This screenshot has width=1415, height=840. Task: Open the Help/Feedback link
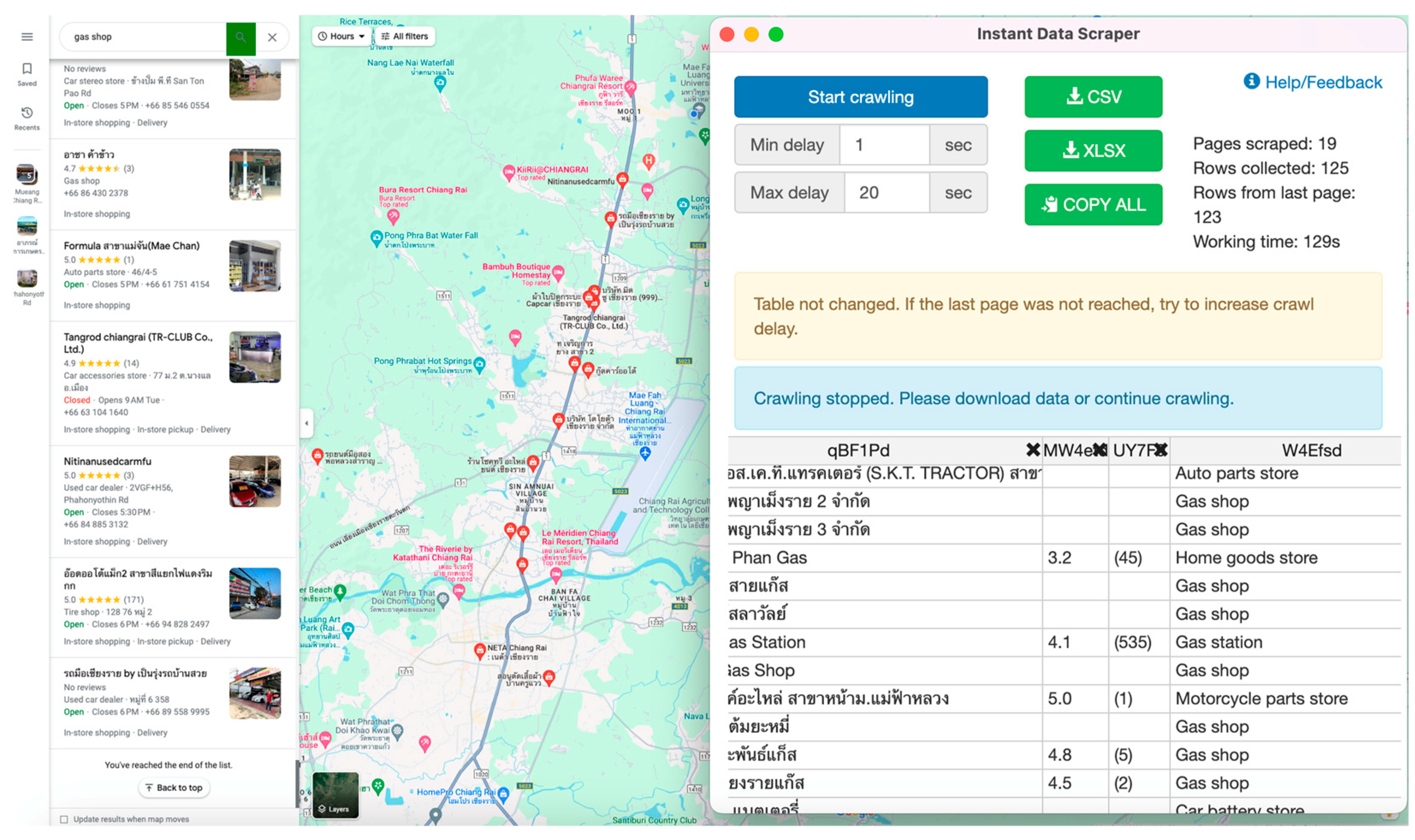[1323, 83]
